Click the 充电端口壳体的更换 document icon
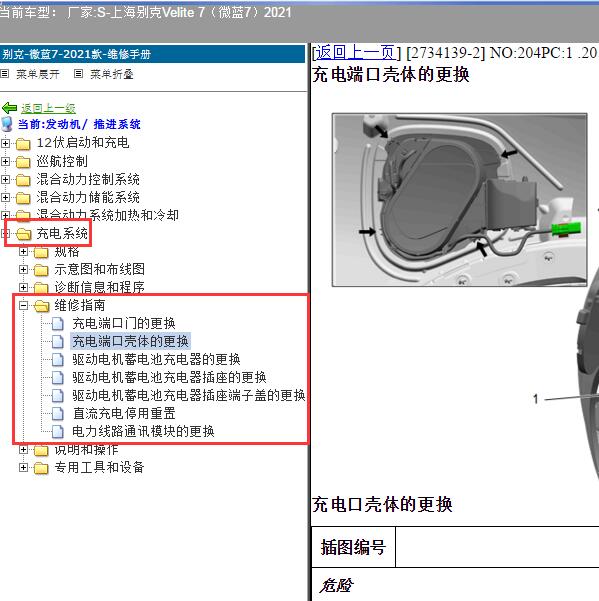The image size is (599, 601). point(57,342)
